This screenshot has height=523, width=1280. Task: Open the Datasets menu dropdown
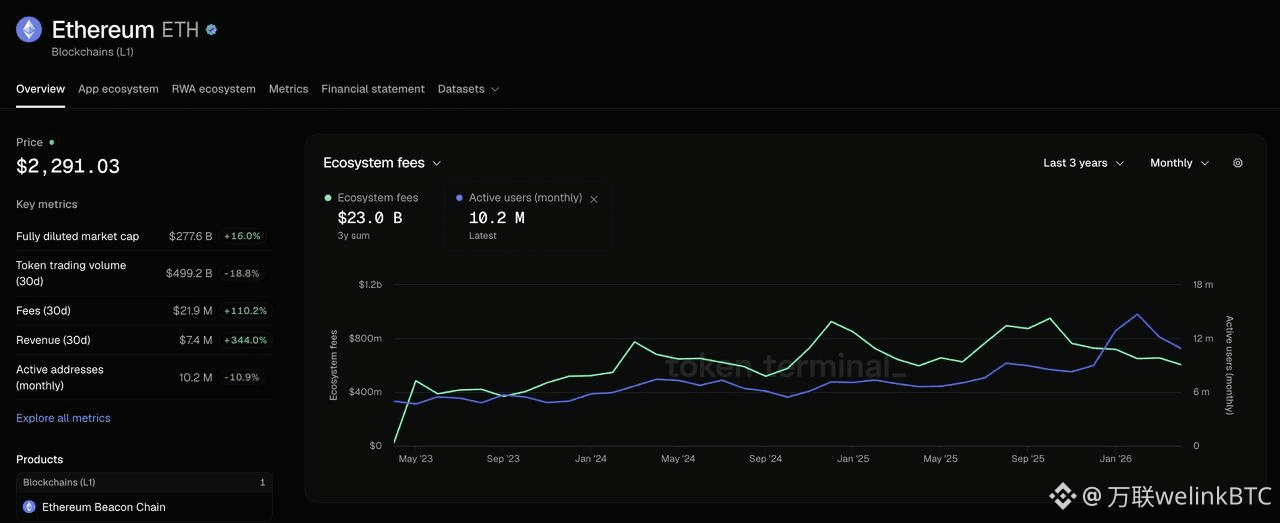468,89
